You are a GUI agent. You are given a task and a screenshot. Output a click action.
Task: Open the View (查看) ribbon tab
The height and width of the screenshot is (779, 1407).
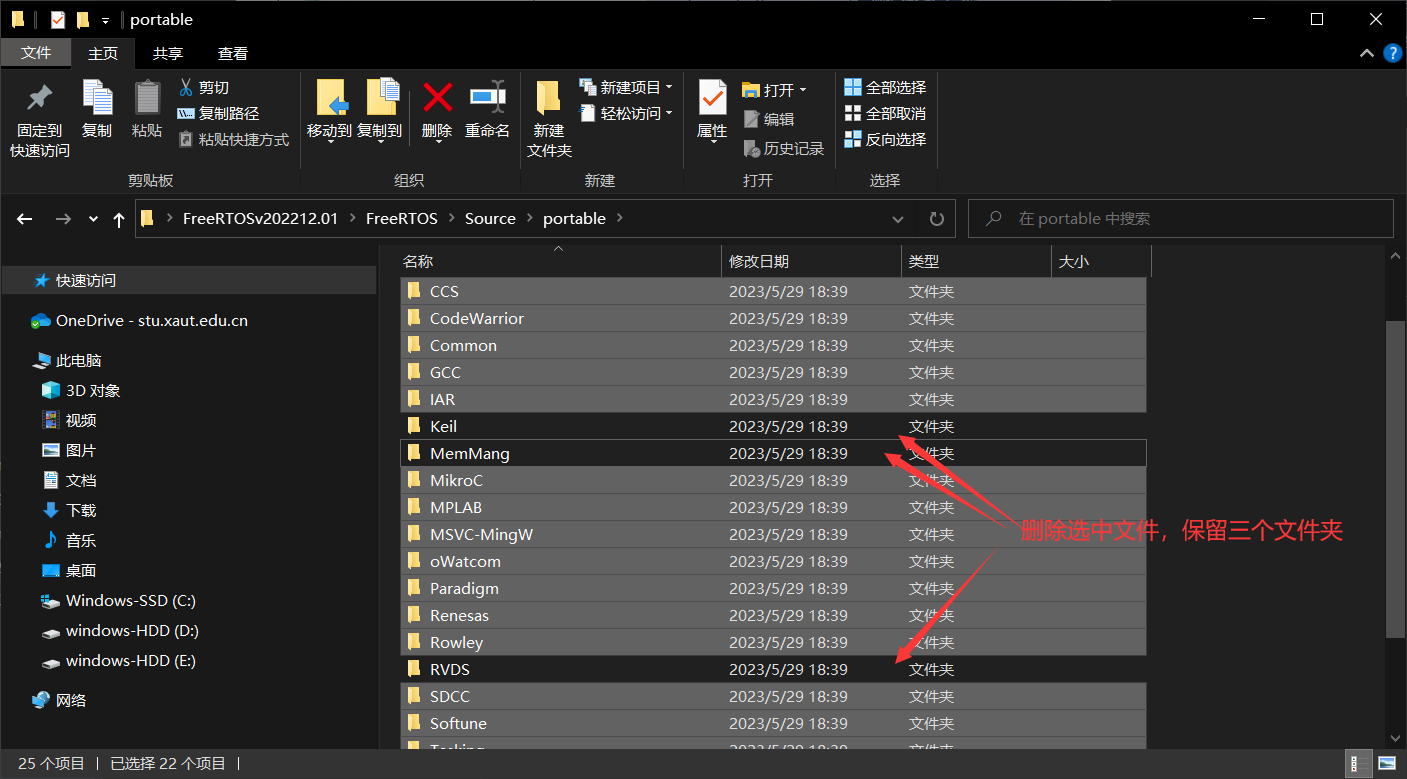[x=232, y=53]
